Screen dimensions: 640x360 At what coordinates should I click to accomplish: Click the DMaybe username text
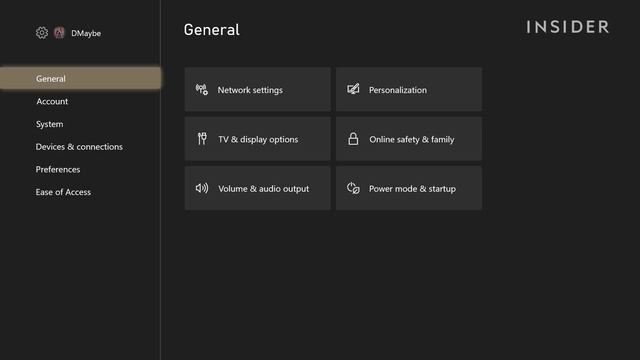(x=86, y=33)
